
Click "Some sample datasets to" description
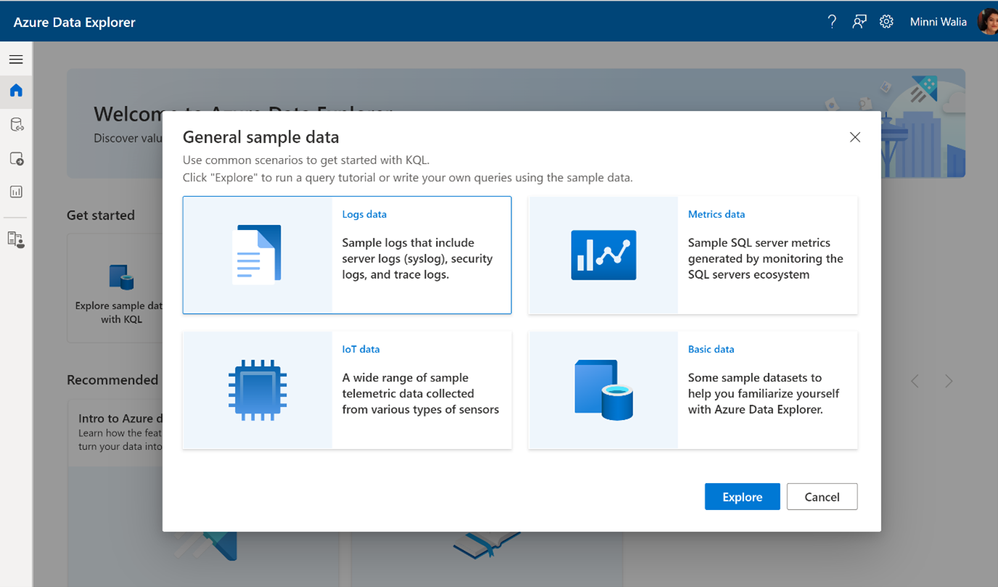tap(763, 393)
